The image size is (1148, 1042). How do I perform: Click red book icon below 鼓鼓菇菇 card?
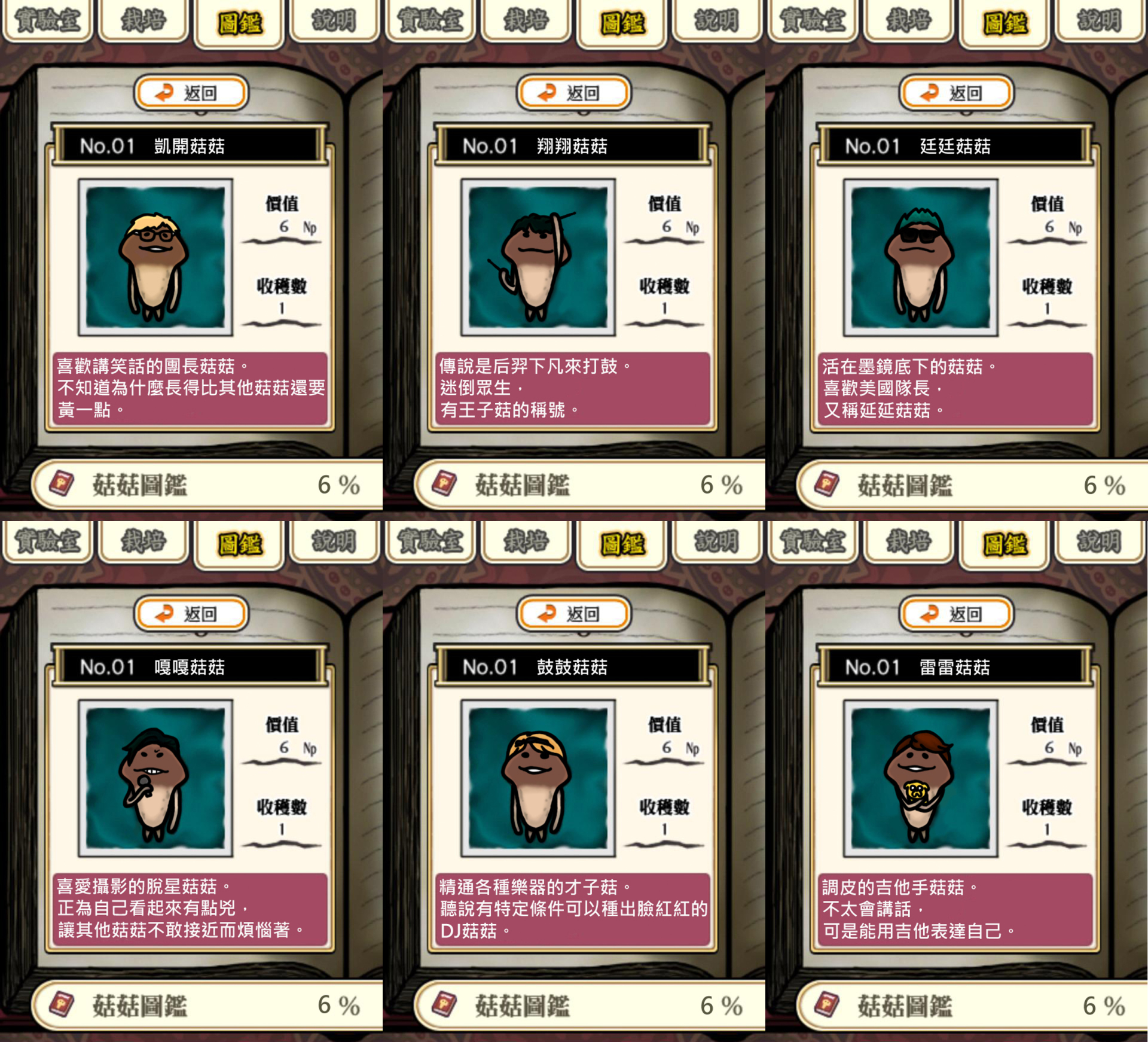pos(444,1004)
